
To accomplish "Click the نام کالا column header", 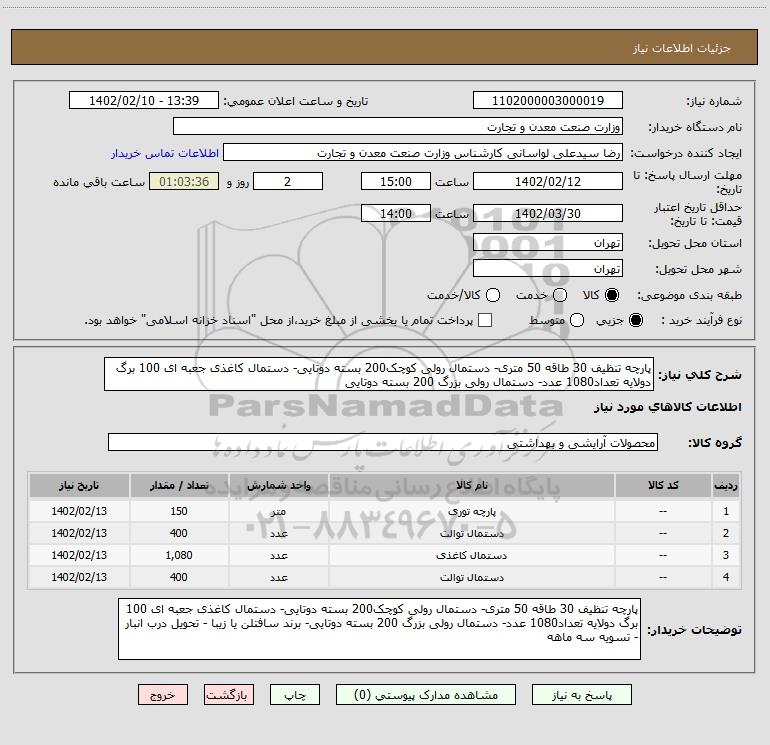I will pos(471,485).
